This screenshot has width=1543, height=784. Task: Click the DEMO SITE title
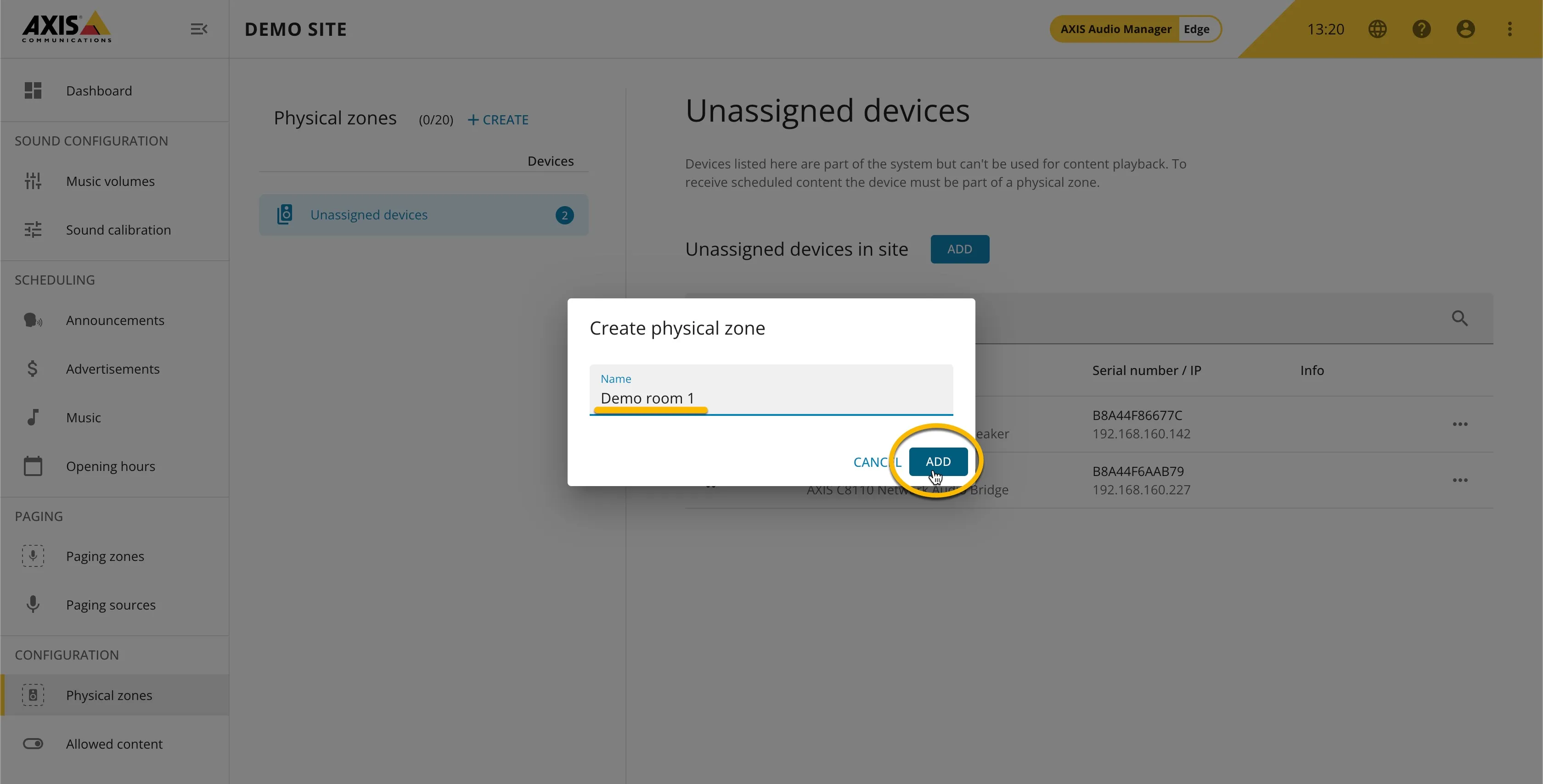[x=296, y=29]
